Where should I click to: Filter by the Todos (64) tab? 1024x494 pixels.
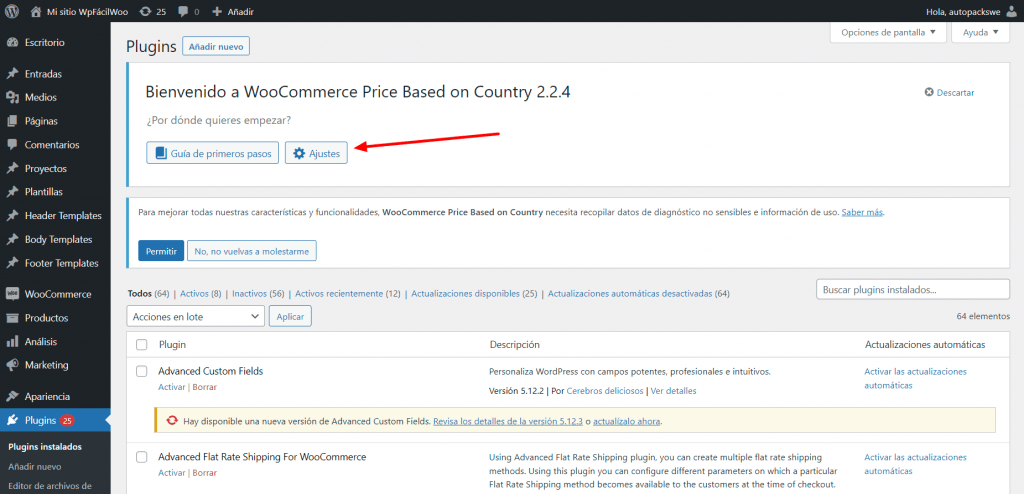148,294
